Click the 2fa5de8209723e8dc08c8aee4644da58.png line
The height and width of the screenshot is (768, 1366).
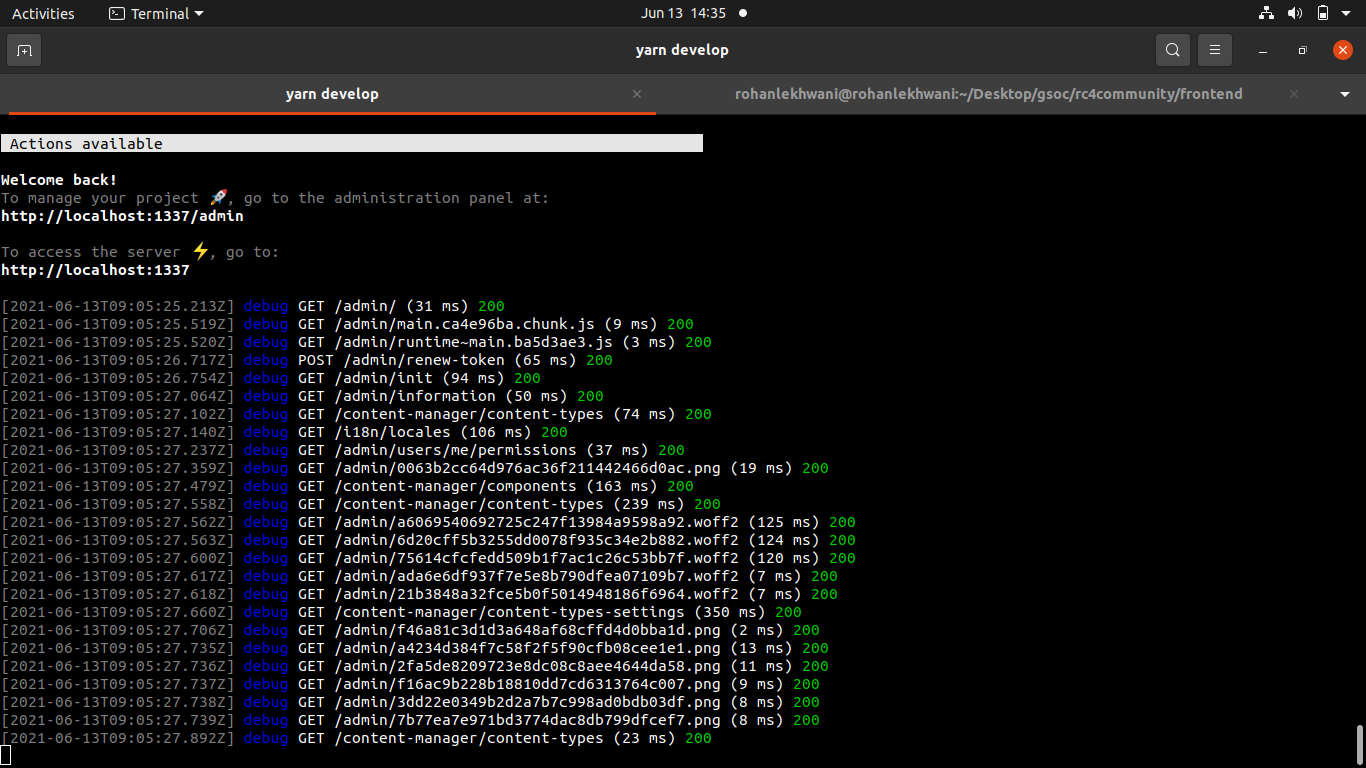tap(415, 666)
